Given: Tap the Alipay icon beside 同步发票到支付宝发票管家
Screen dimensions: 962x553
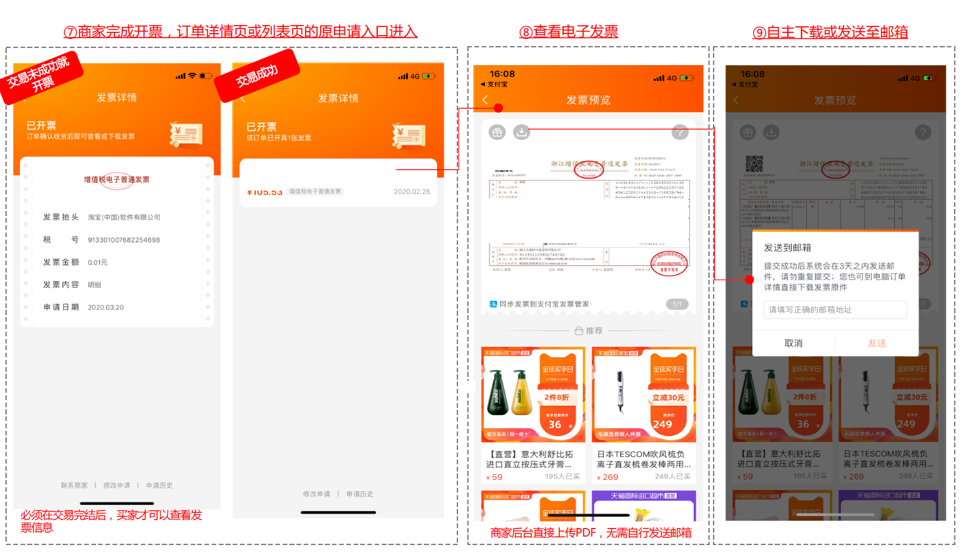Looking at the screenshot, I should coord(493,304).
